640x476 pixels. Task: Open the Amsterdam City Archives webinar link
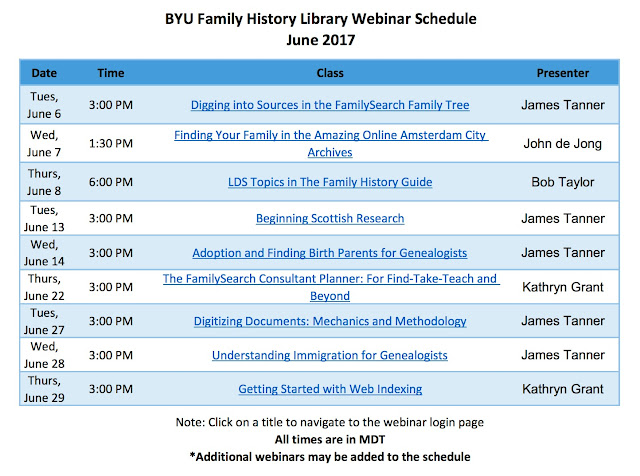(x=331, y=143)
